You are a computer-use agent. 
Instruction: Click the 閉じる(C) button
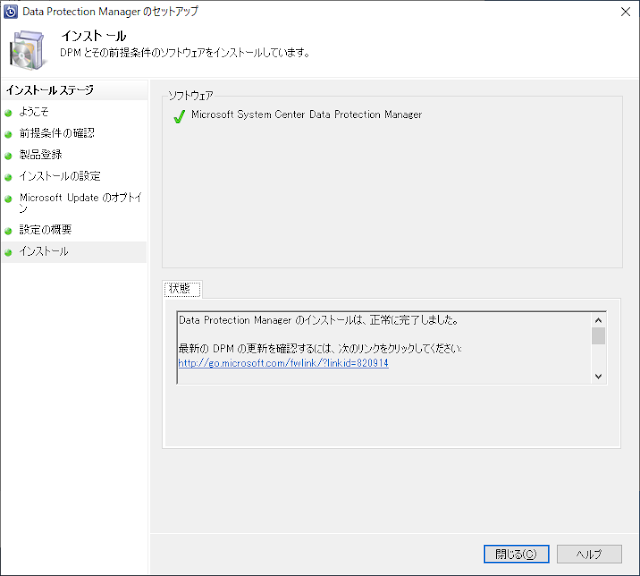(516, 554)
